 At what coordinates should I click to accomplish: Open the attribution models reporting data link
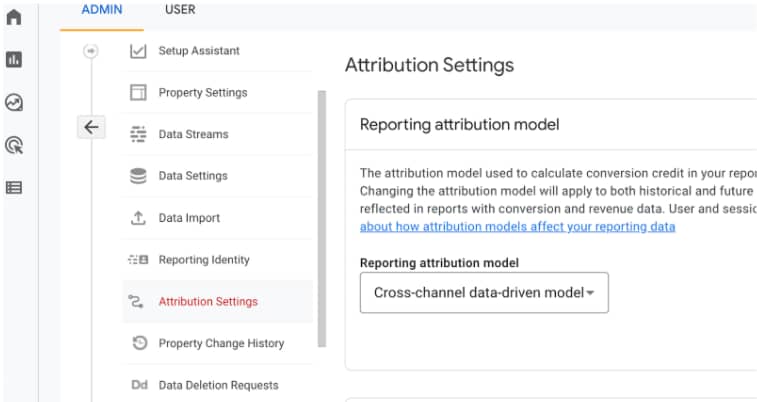[517, 227]
